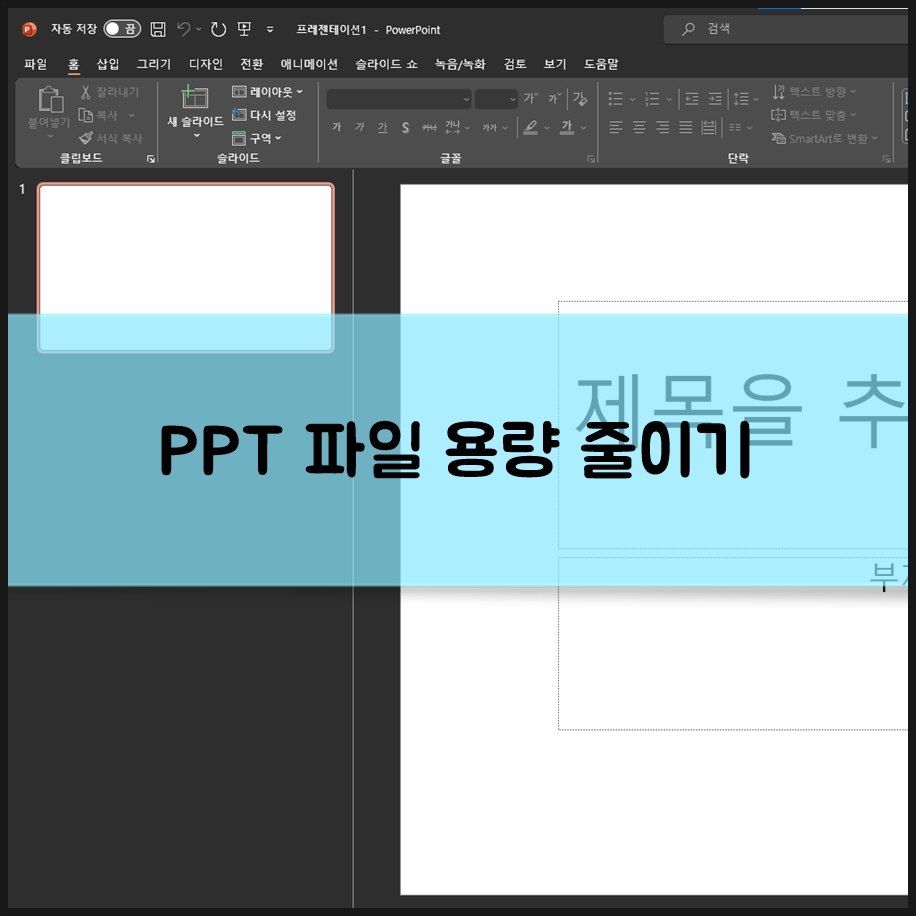Click increase list level icon
Image resolution: width=916 pixels, height=916 pixels.
tap(715, 99)
